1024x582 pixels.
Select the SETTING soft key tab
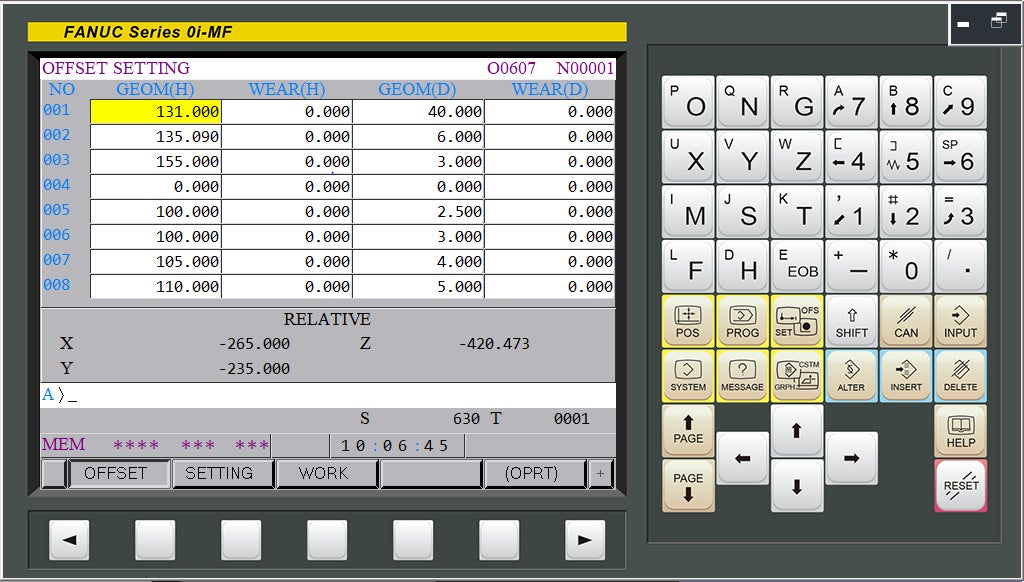coord(222,474)
